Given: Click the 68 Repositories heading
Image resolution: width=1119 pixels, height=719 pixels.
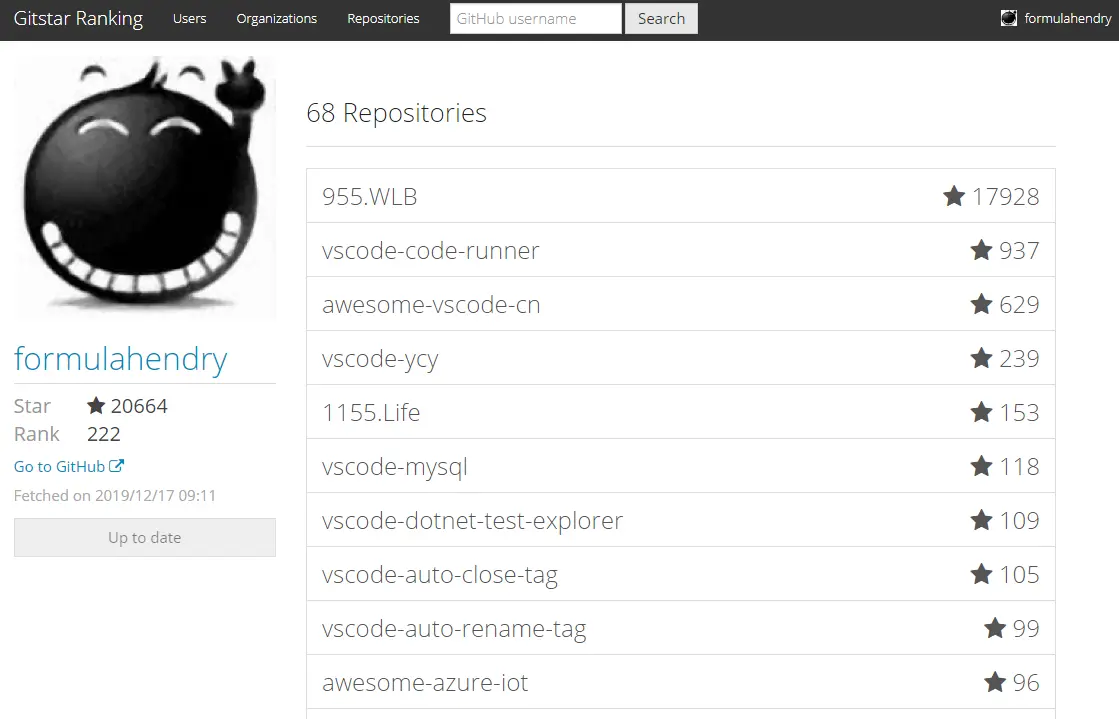Looking at the screenshot, I should [396, 113].
